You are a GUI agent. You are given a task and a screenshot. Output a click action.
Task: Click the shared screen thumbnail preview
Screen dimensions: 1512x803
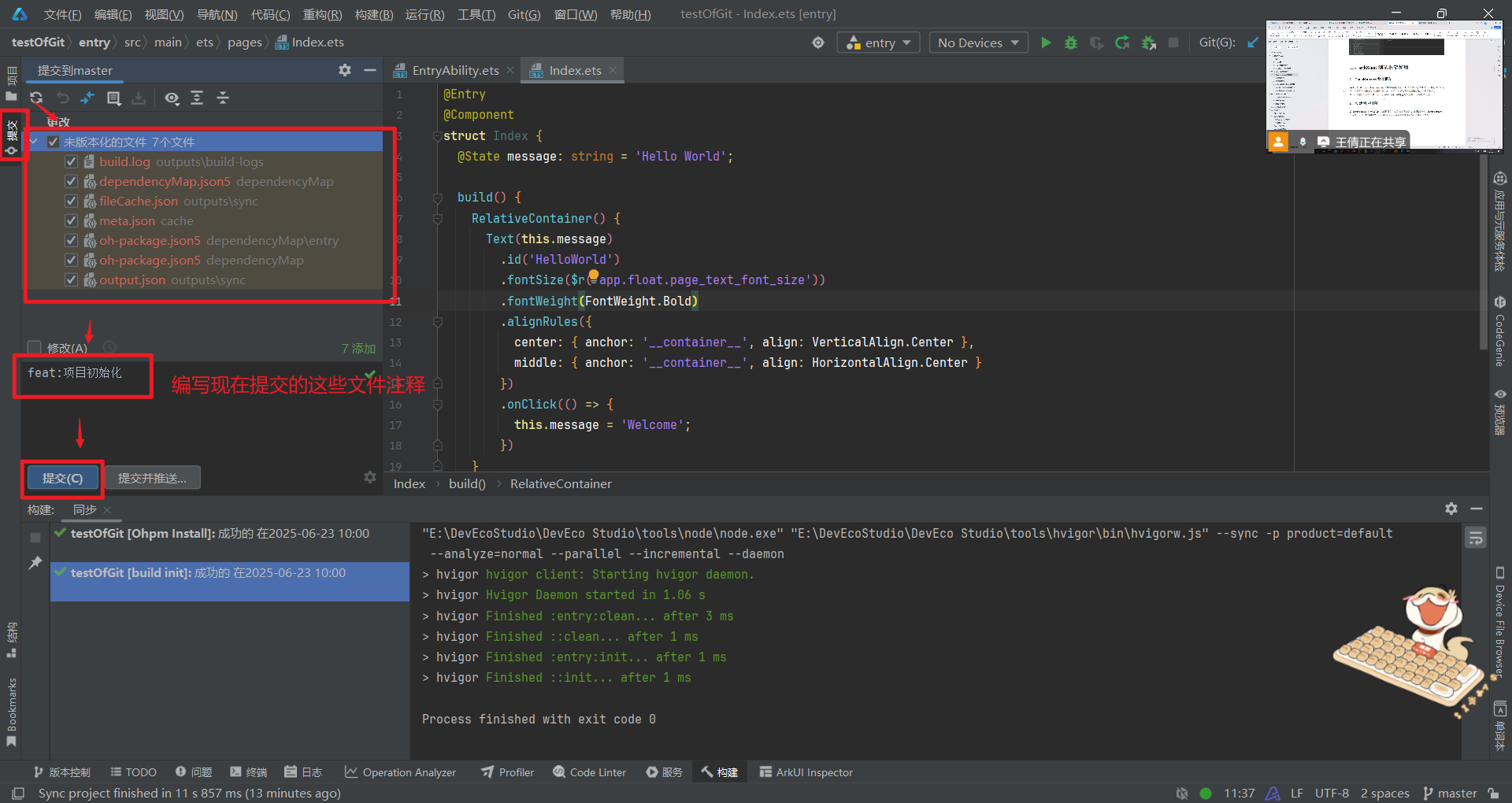(1384, 85)
